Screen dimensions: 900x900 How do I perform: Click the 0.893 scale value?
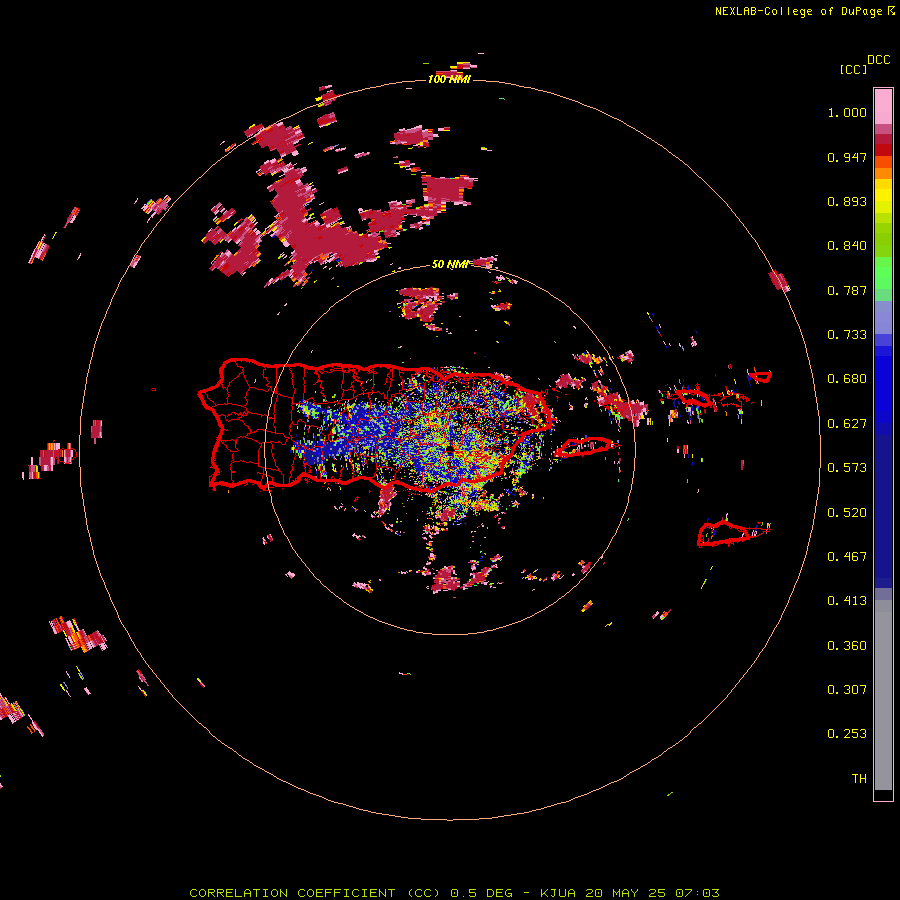pyautogui.click(x=847, y=201)
